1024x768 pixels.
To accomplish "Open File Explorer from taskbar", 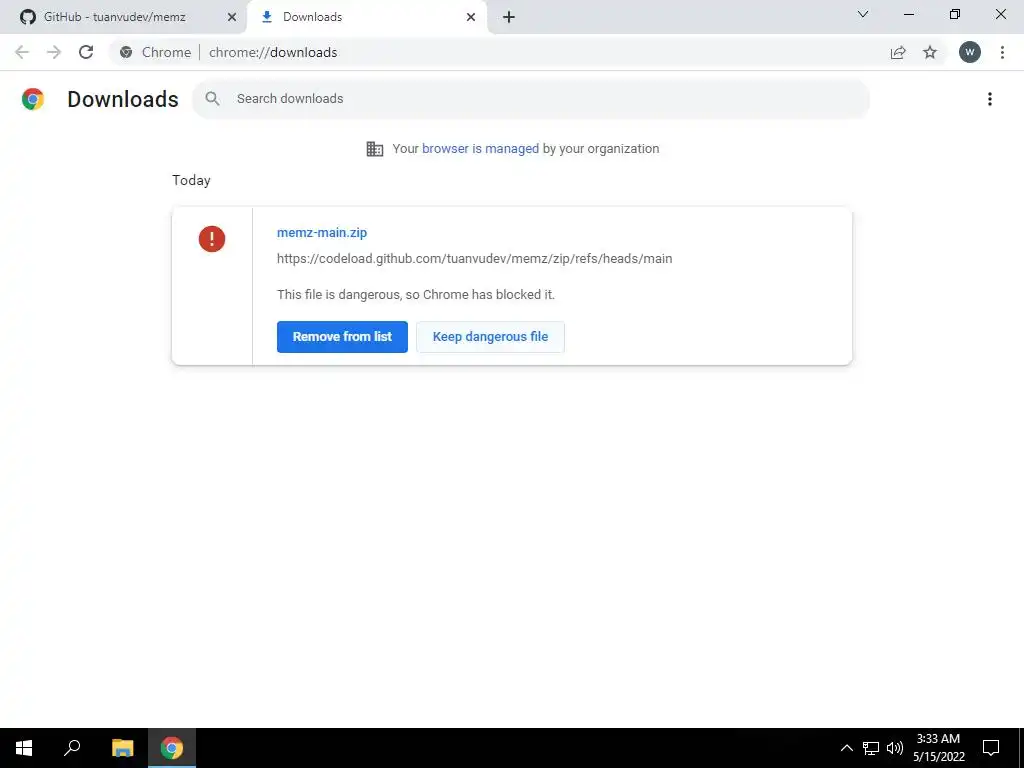I will [122, 748].
